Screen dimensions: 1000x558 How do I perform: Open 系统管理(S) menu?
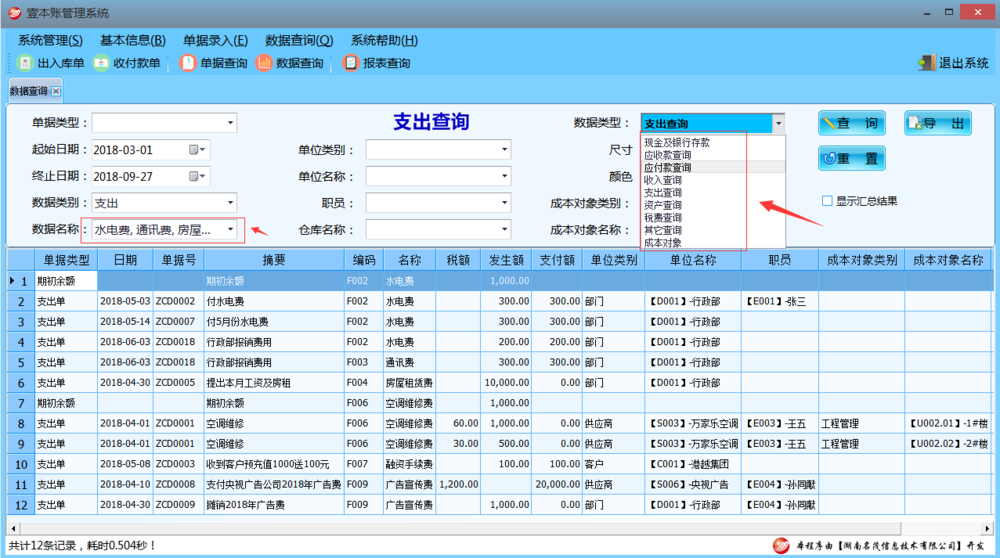coord(50,40)
